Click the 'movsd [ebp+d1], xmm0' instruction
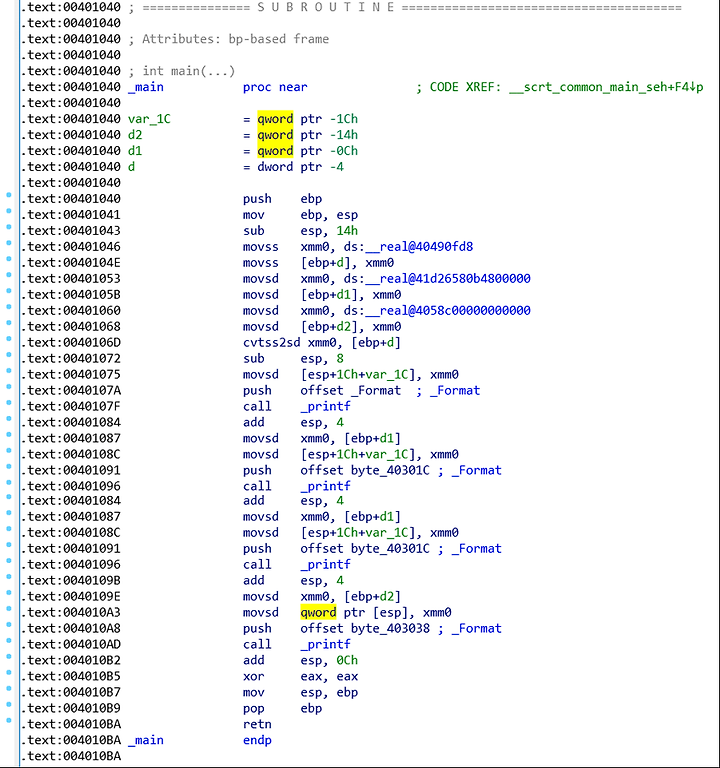Screen dimensions: 720x768 click(x=322, y=294)
